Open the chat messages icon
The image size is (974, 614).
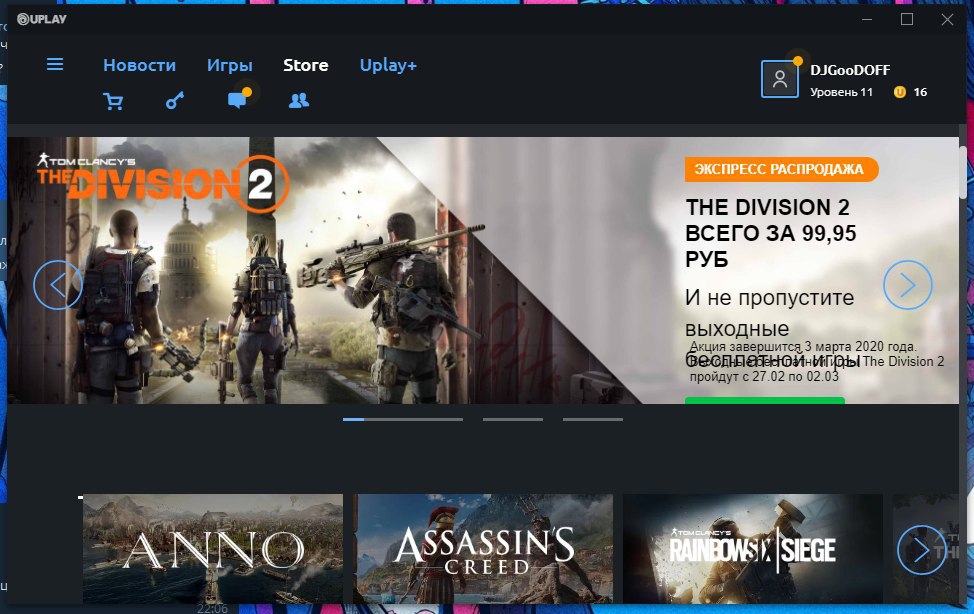238,99
